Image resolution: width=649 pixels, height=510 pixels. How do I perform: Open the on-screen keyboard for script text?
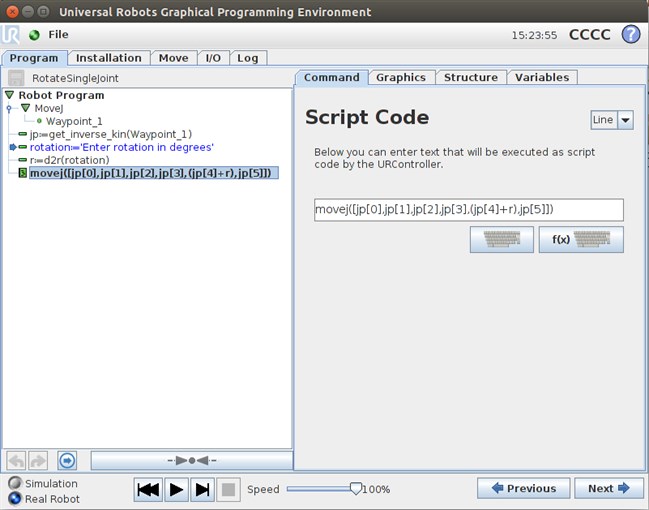tap(502, 239)
